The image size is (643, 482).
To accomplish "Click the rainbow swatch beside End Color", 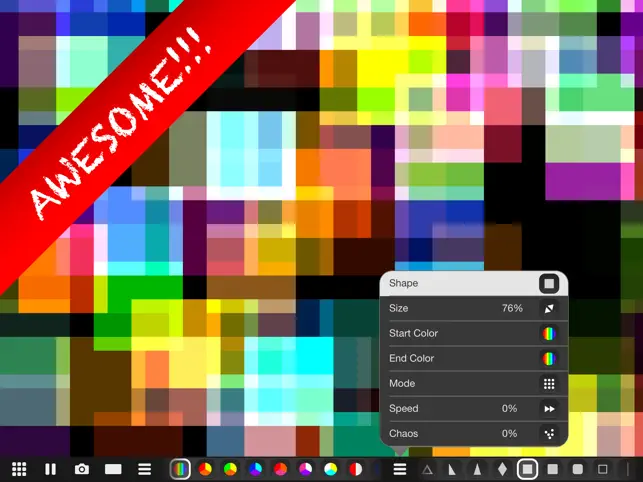I will pos(549,359).
